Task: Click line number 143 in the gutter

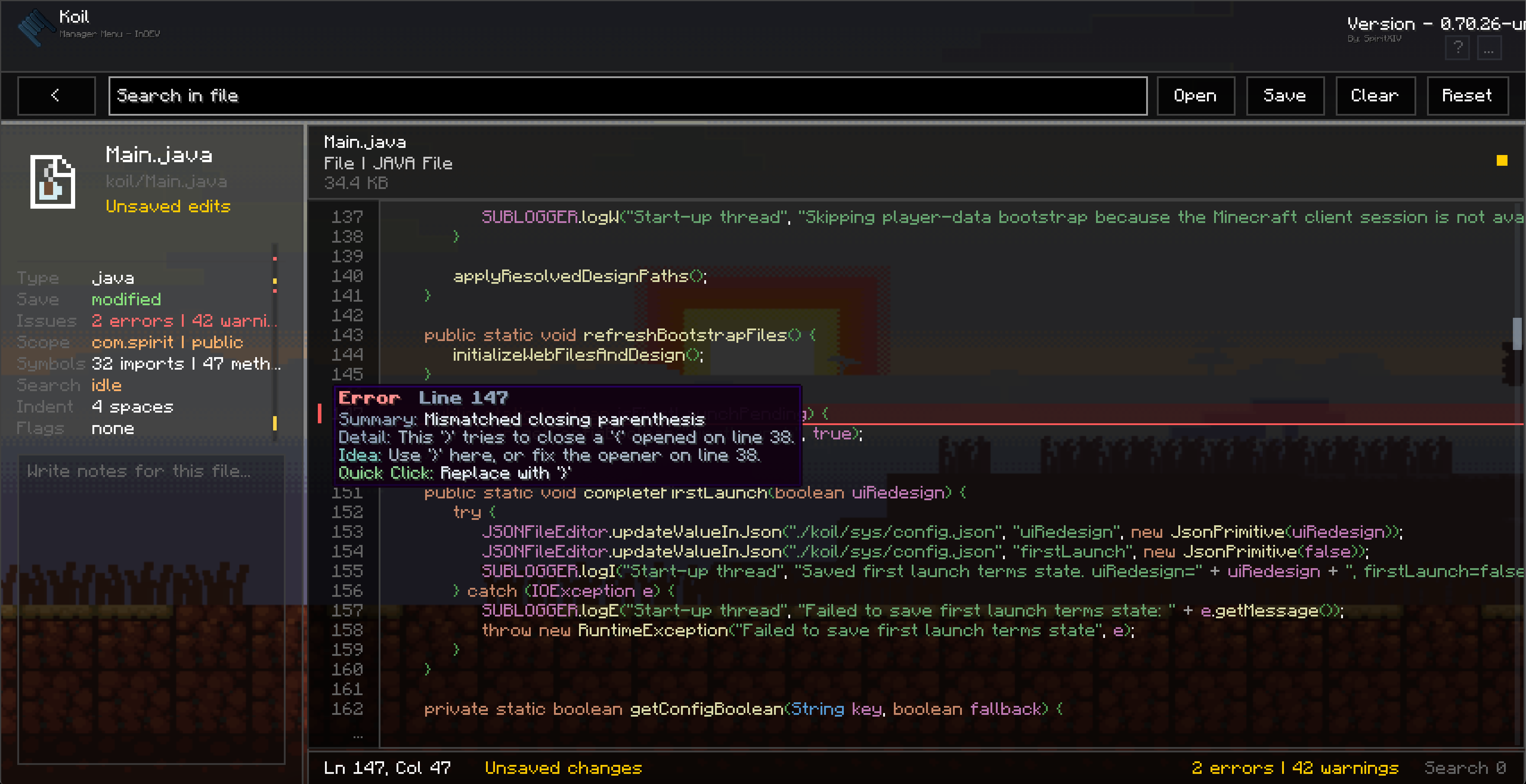Action: coord(347,335)
